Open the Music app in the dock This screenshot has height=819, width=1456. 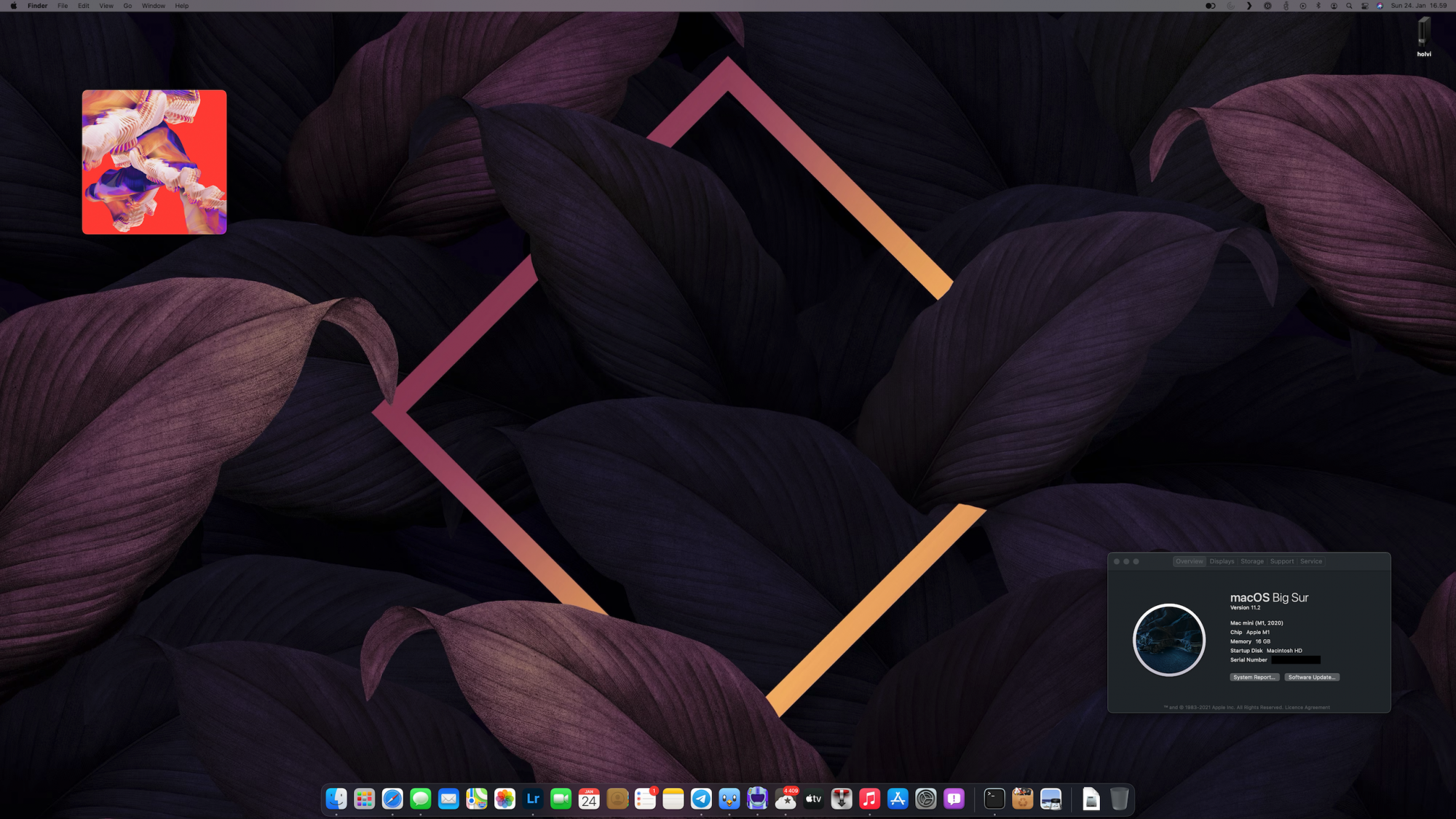tap(869, 799)
